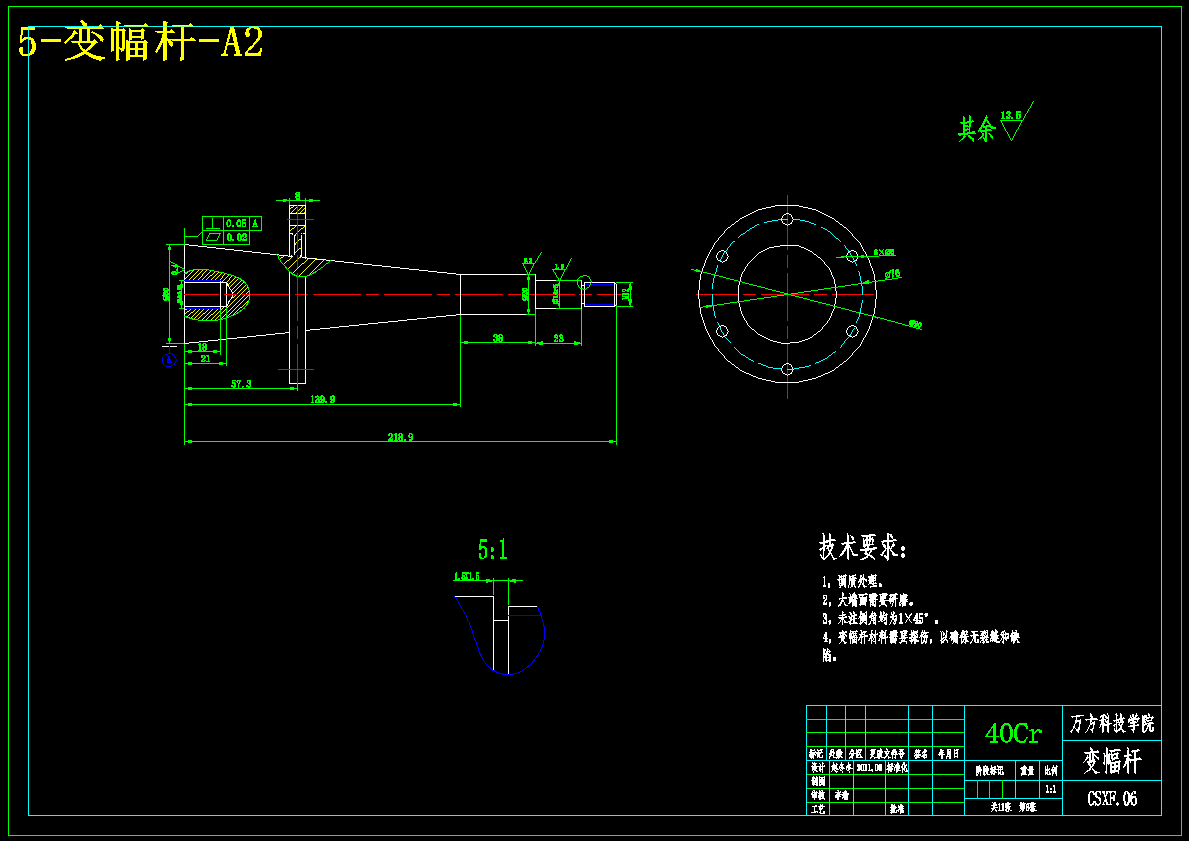Select the "0.02" flatness tolerance value
This screenshot has width=1189, height=841.
pos(236,237)
